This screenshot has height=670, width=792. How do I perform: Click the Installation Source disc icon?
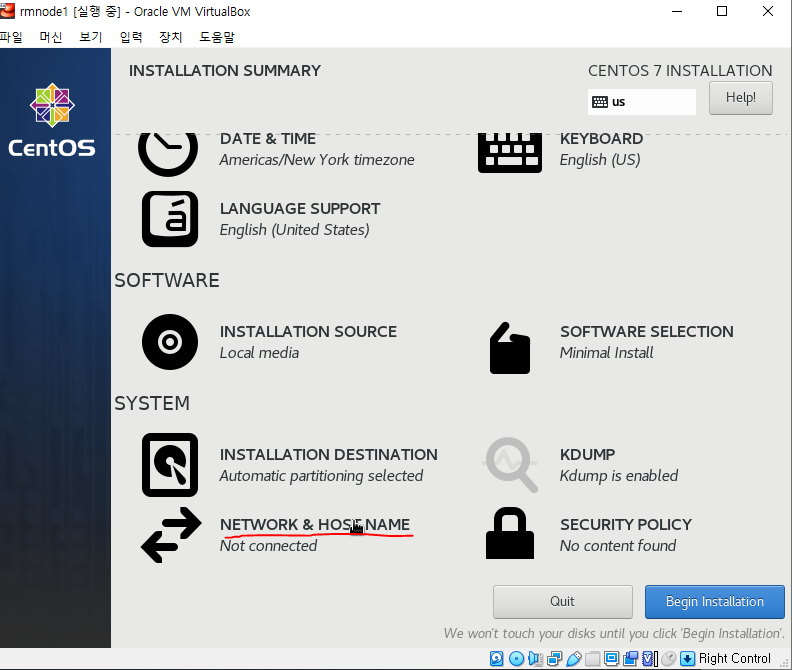pos(170,342)
